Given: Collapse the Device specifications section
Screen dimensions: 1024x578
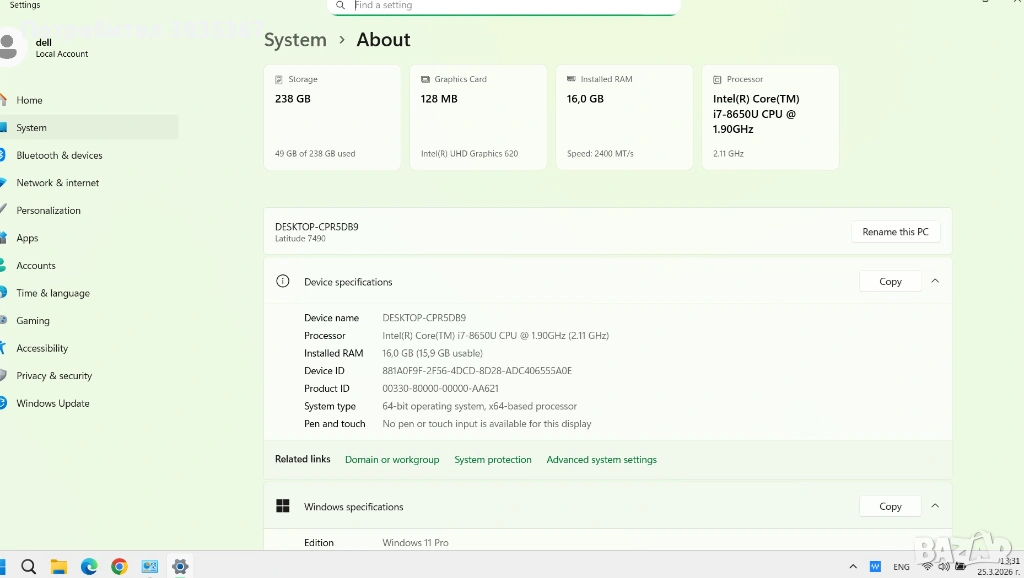Looking at the screenshot, I should coord(935,282).
